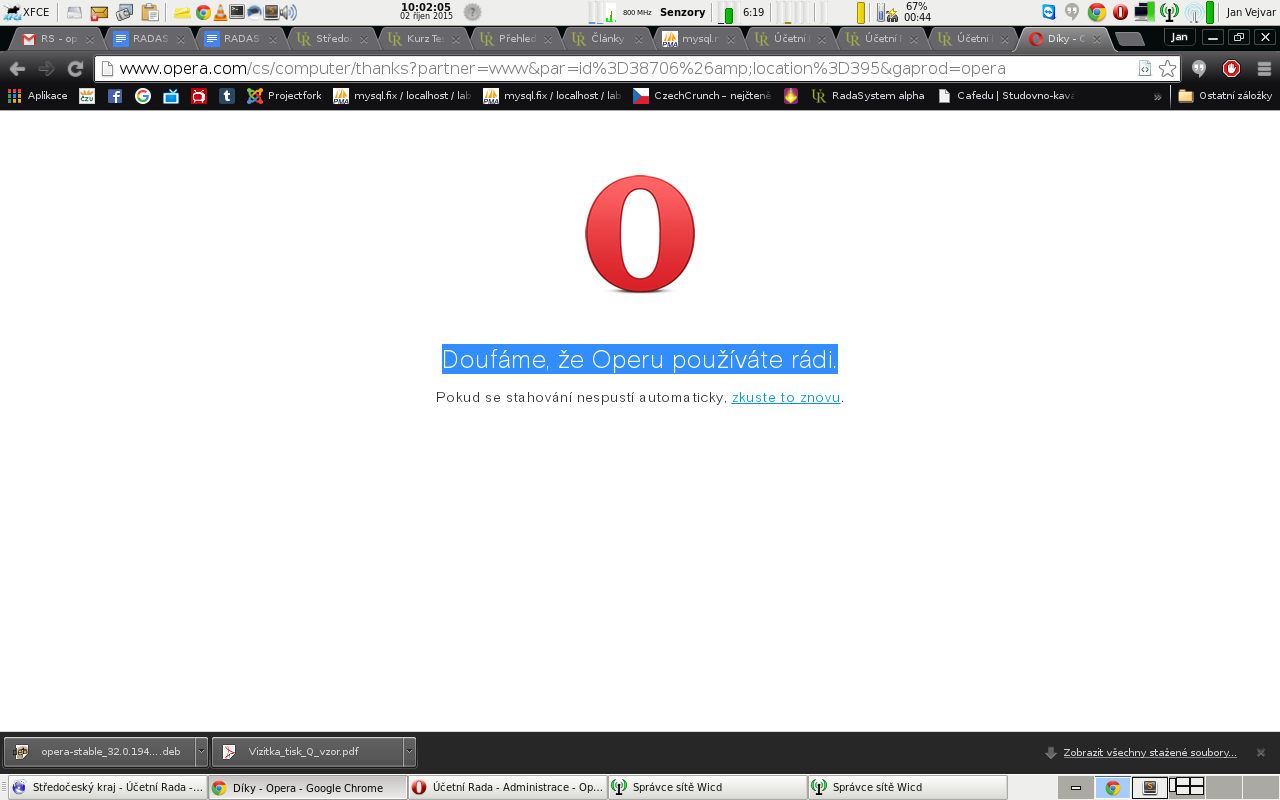The height and width of the screenshot is (800, 1280).
Task: Open the Chrome hamburger menu
Action: click(x=1264, y=69)
